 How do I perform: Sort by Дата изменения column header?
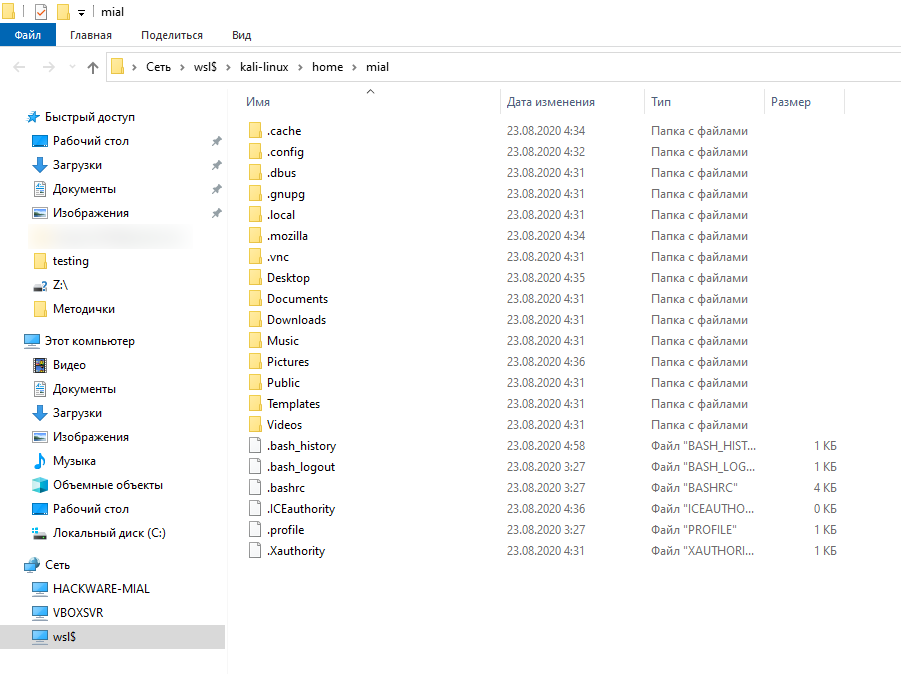(551, 102)
